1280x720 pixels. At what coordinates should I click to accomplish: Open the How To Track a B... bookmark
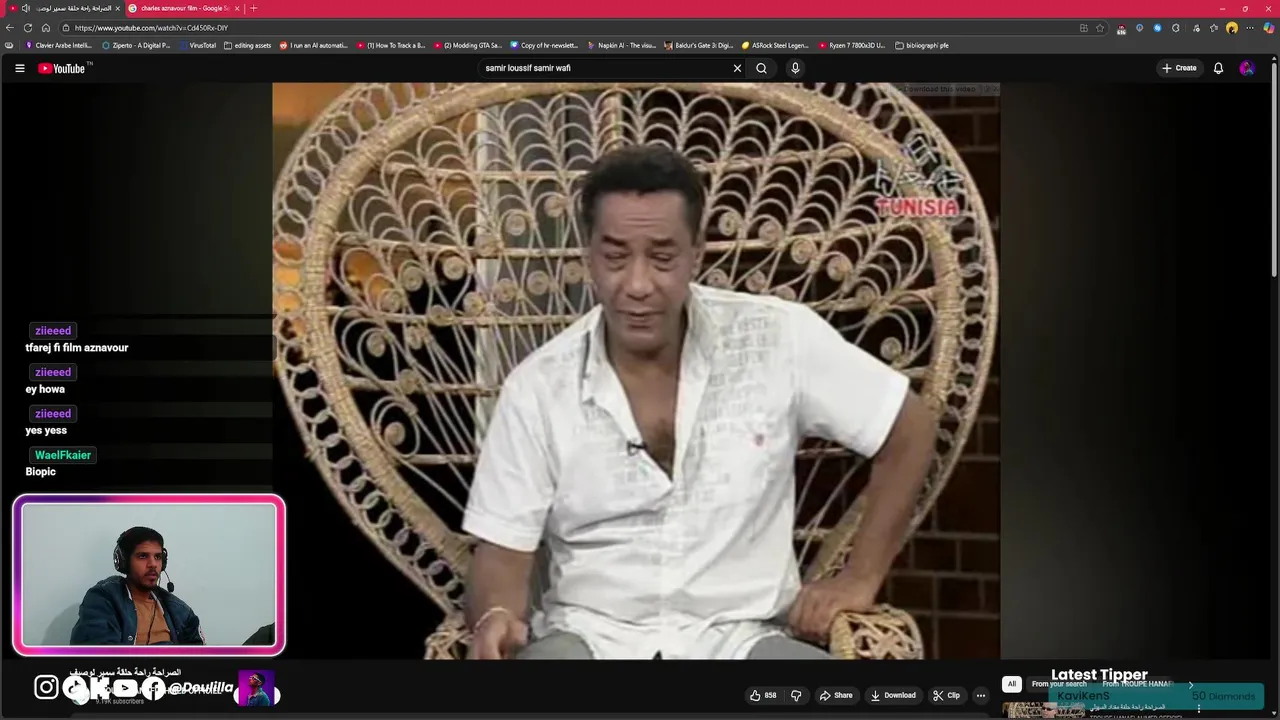pyautogui.click(x=391, y=45)
